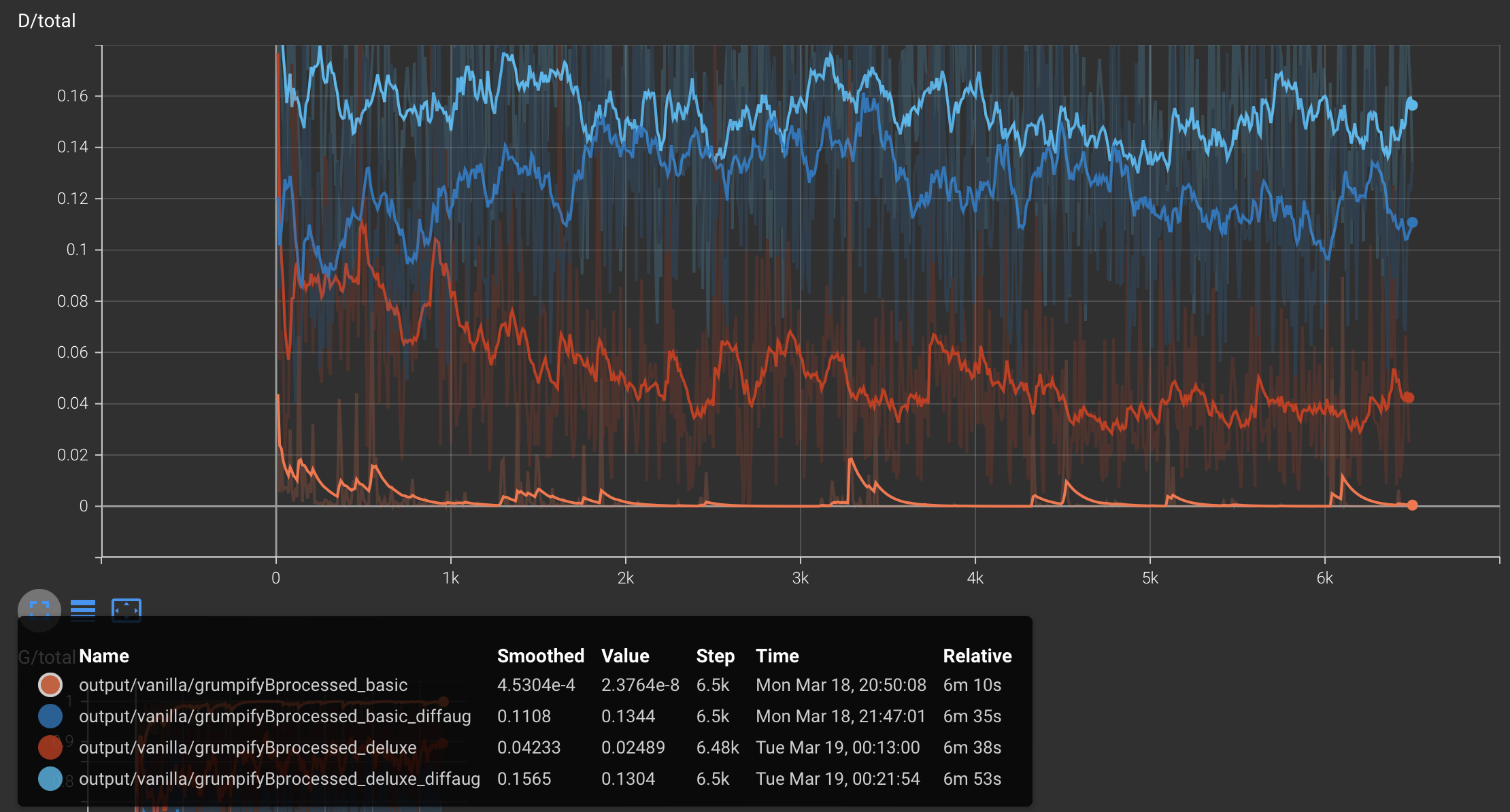
Task: Click the expand-to-full-size chart icon
Action: [x=39, y=610]
